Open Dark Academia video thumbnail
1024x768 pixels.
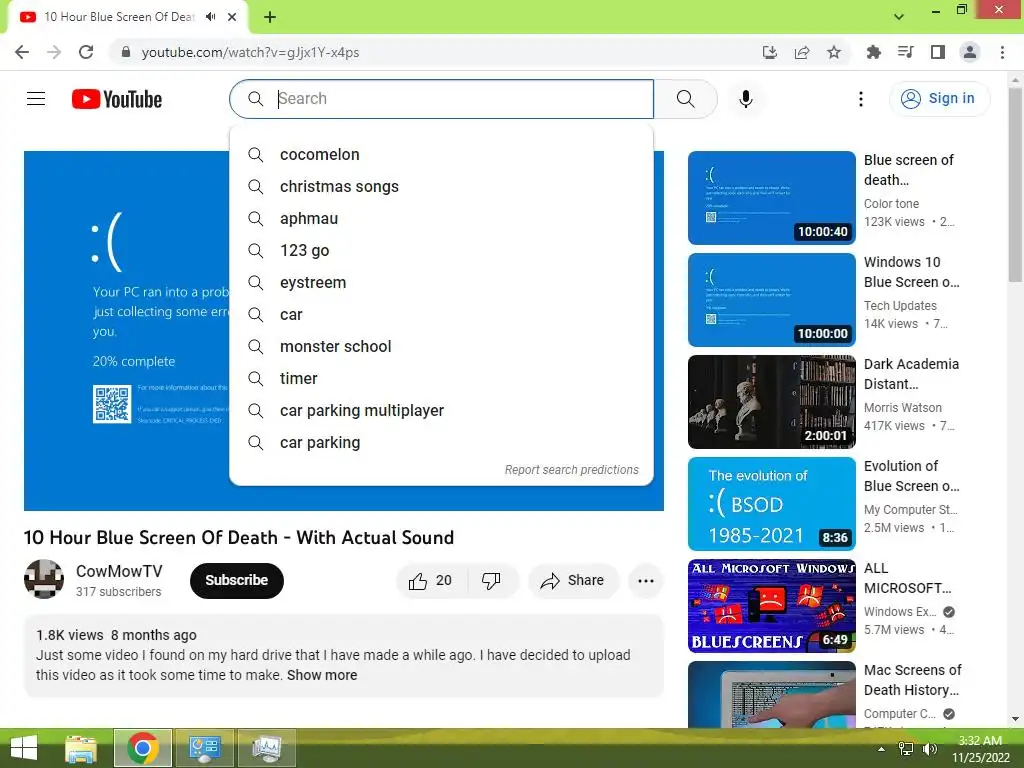pos(771,402)
